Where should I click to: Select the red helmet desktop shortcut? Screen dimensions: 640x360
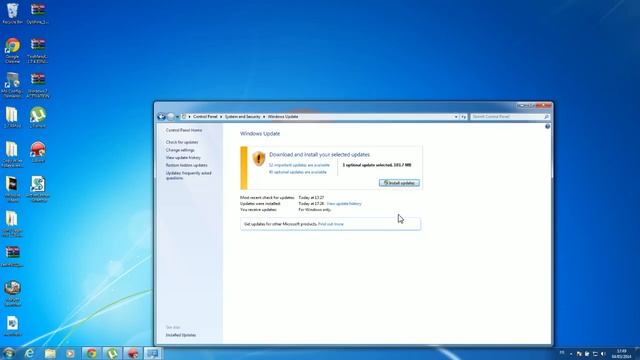[x=38, y=152]
